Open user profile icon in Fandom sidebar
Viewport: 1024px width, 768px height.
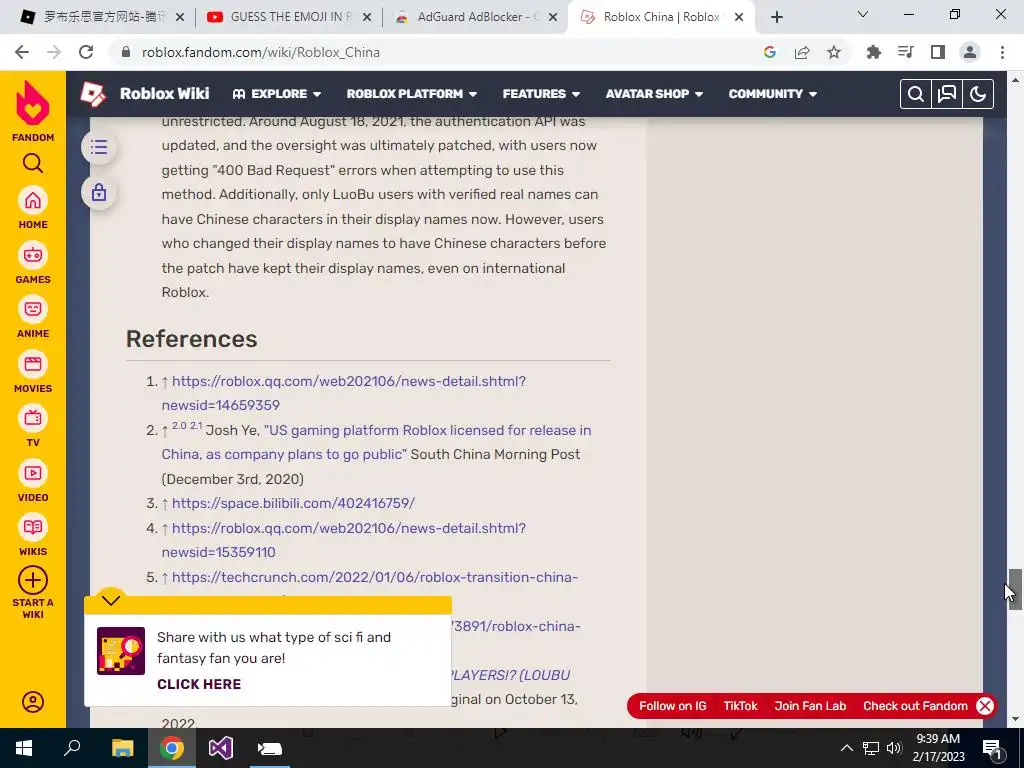33,702
